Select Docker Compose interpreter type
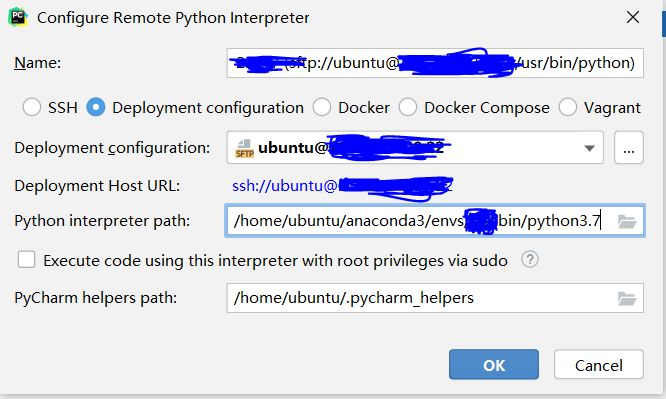 (x=408, y=107)
